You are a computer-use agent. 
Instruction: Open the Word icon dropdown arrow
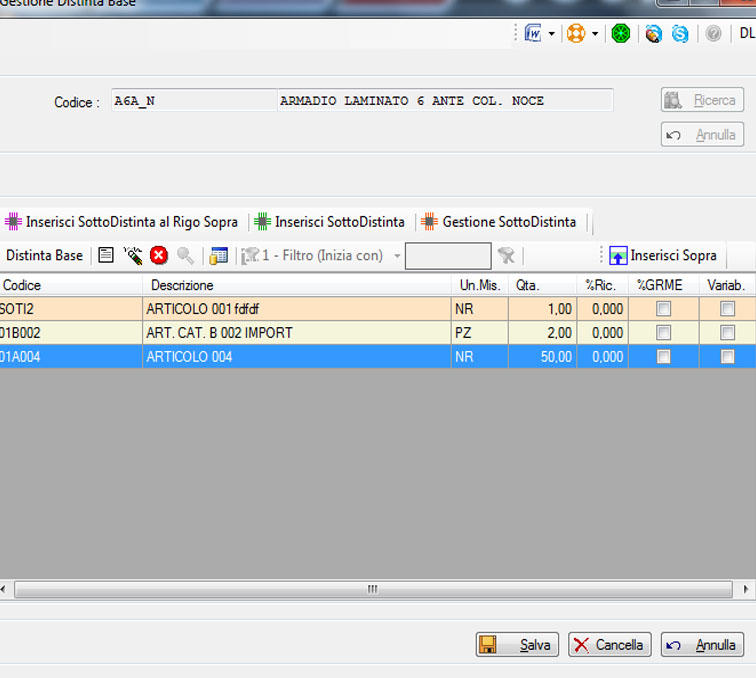pyautogui.click(x=552, y=34)
